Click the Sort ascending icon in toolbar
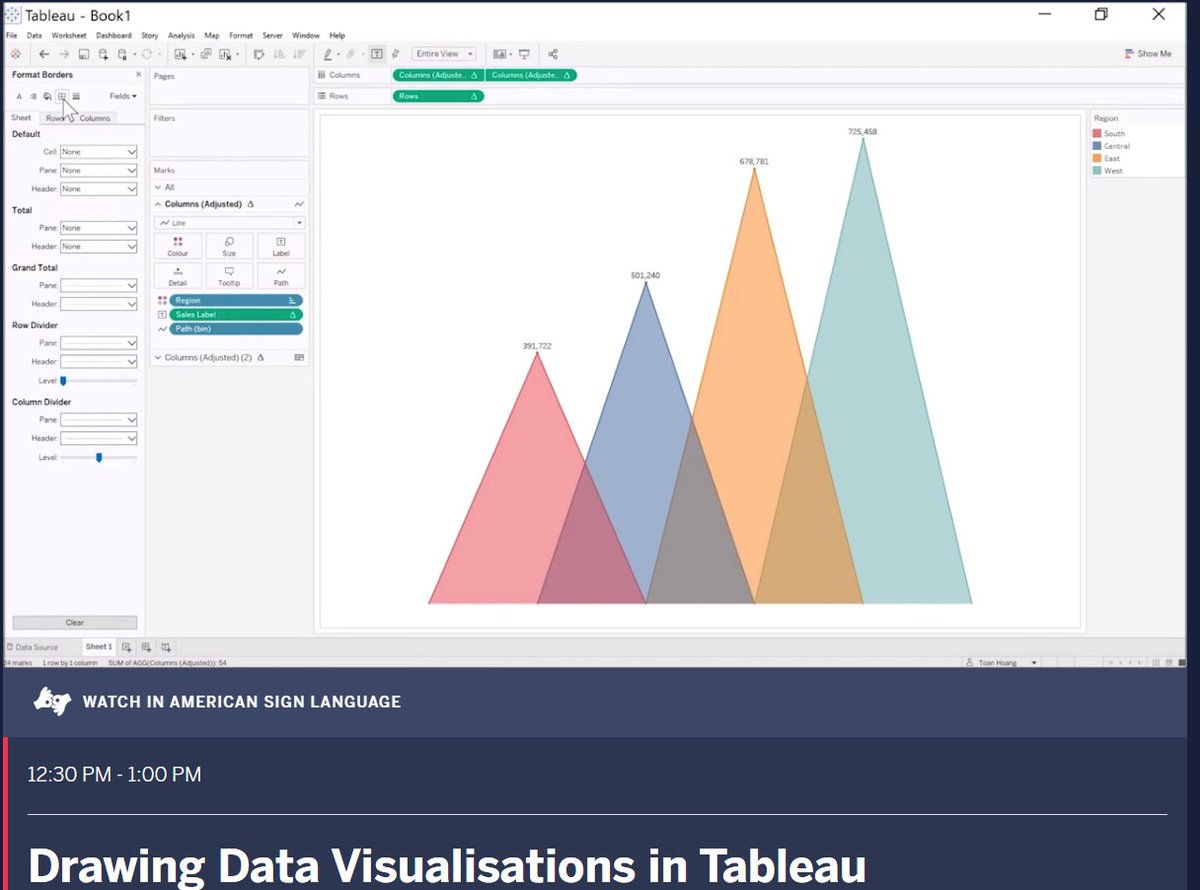 (279, 54)
